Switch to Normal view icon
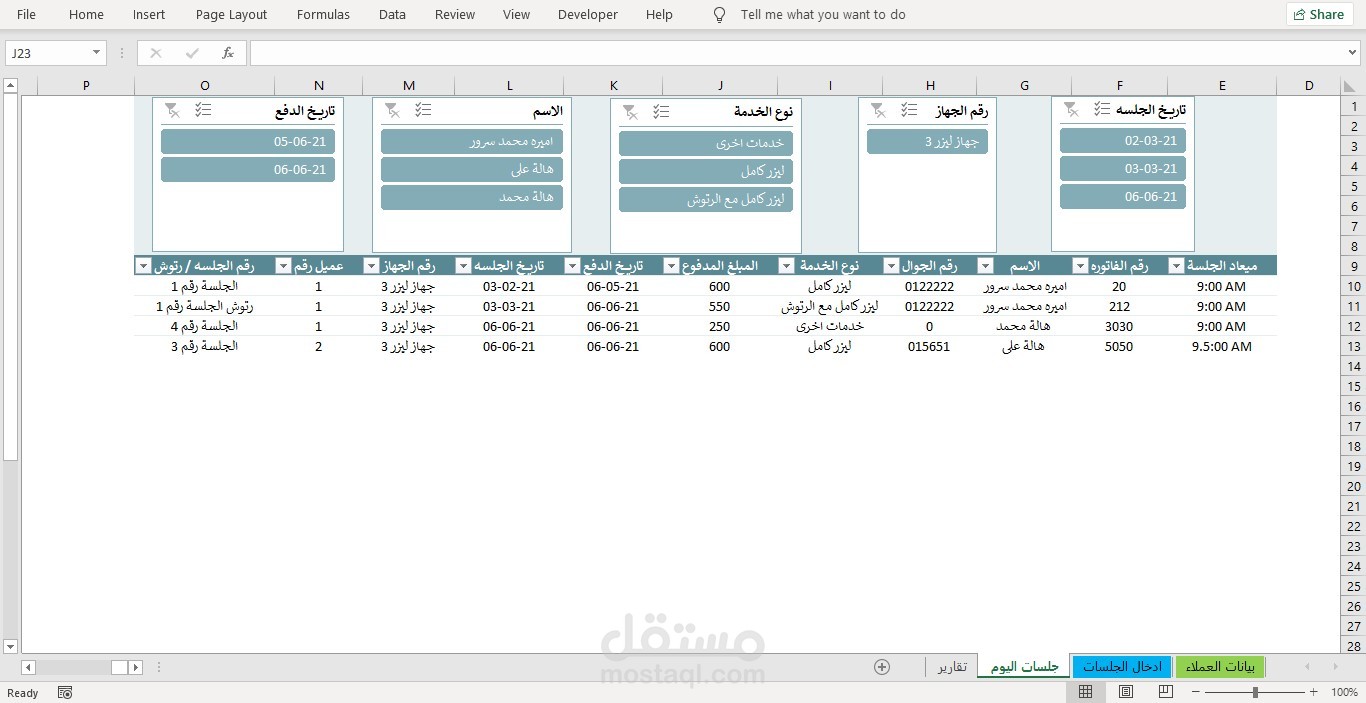 click(x=1085, y=692)
